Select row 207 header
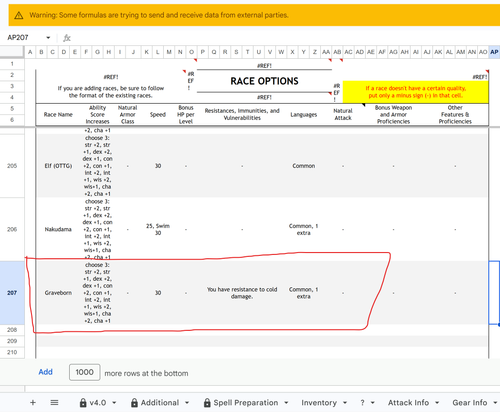The image size is (500, 412). tap(12, 293)
